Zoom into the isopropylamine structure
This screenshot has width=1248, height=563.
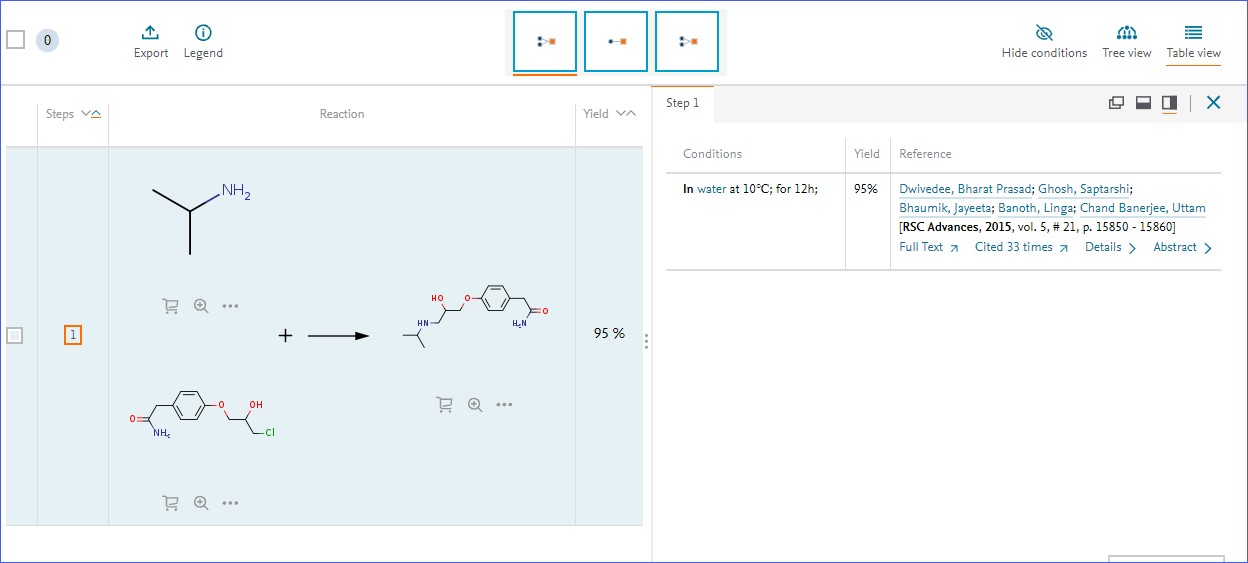pos(201,306)
